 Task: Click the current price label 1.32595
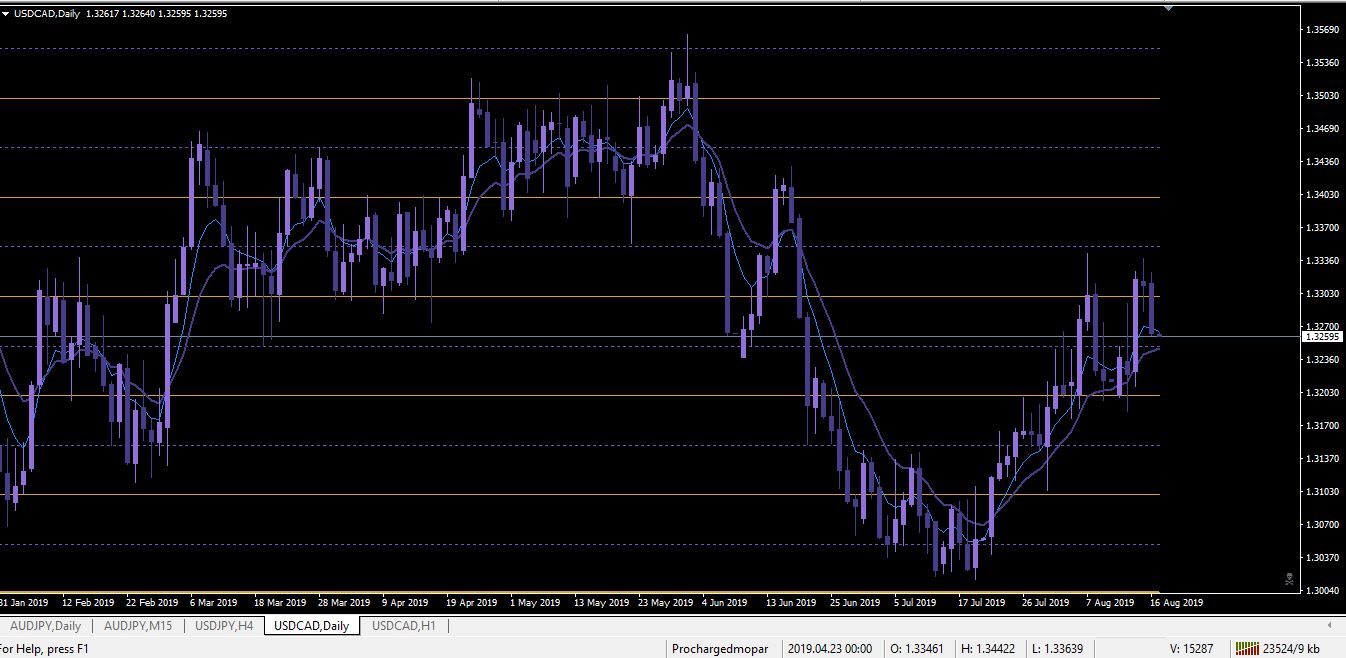[x=1323, y=337]
